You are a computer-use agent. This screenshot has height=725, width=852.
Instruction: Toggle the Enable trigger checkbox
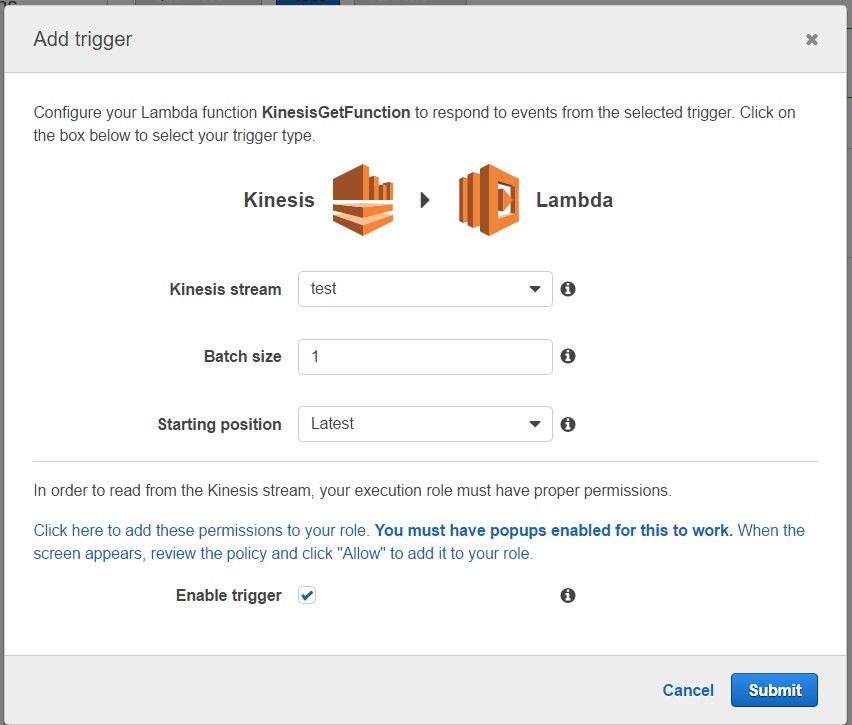[307, 595]
